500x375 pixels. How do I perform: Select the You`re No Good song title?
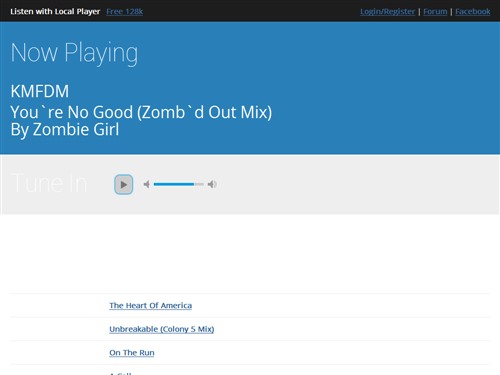[x=141, y=112]
